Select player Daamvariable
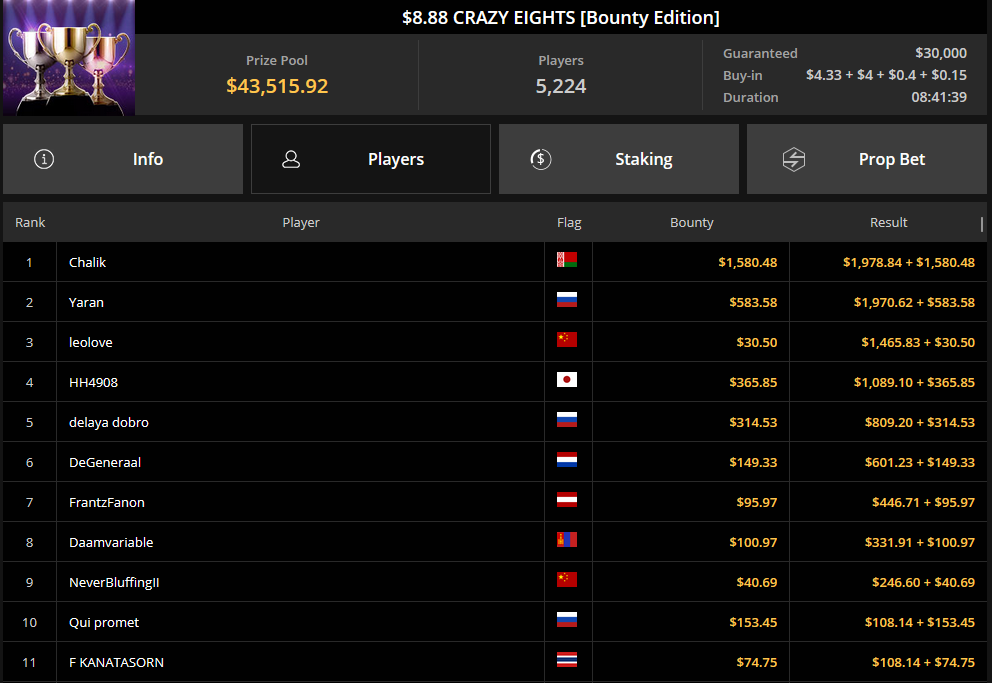This screenshot has width=992, height=683. click(111, 543)
